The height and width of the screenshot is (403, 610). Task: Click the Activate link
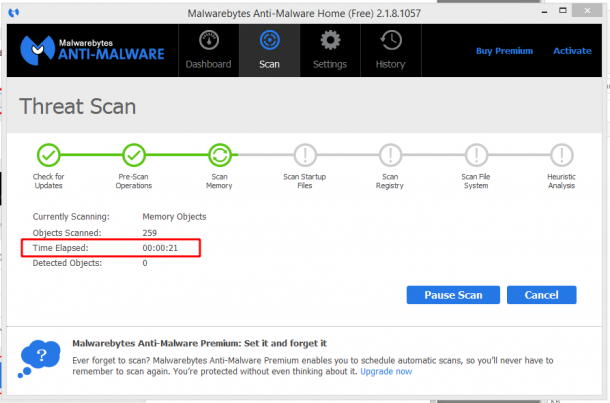point(572,51)
